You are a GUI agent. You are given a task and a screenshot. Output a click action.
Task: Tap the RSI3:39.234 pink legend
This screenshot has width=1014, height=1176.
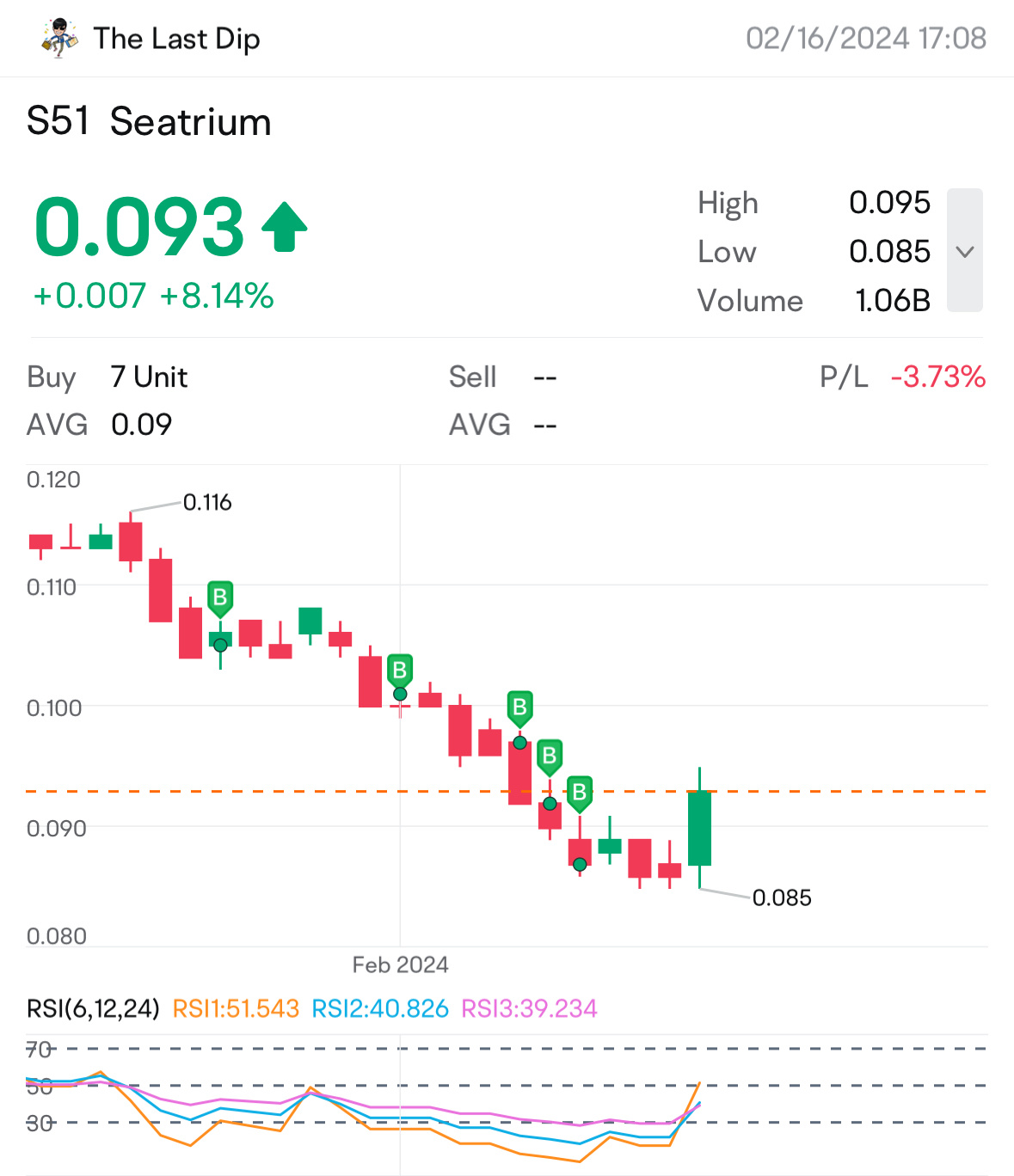pos(529,1008)
